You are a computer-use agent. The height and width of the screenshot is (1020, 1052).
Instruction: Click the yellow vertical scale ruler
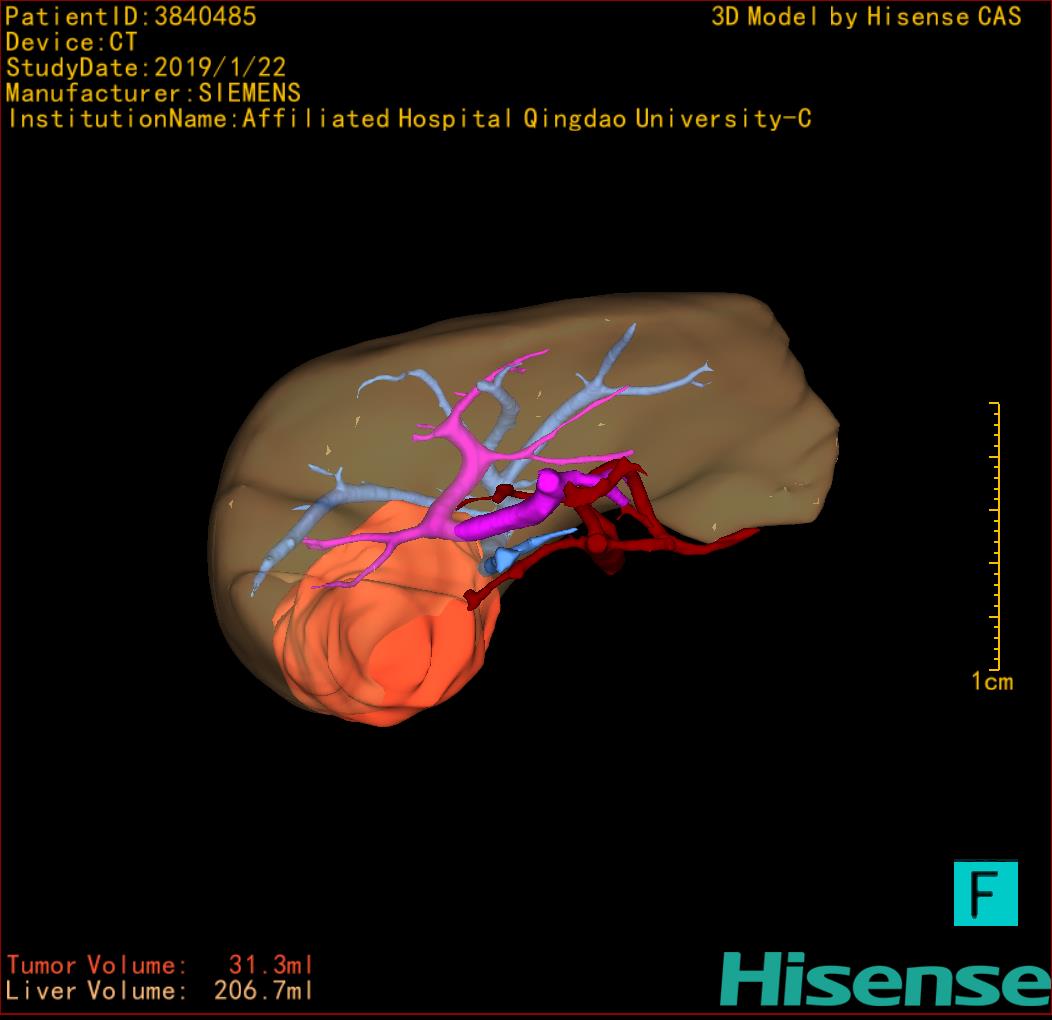point(996,535)
